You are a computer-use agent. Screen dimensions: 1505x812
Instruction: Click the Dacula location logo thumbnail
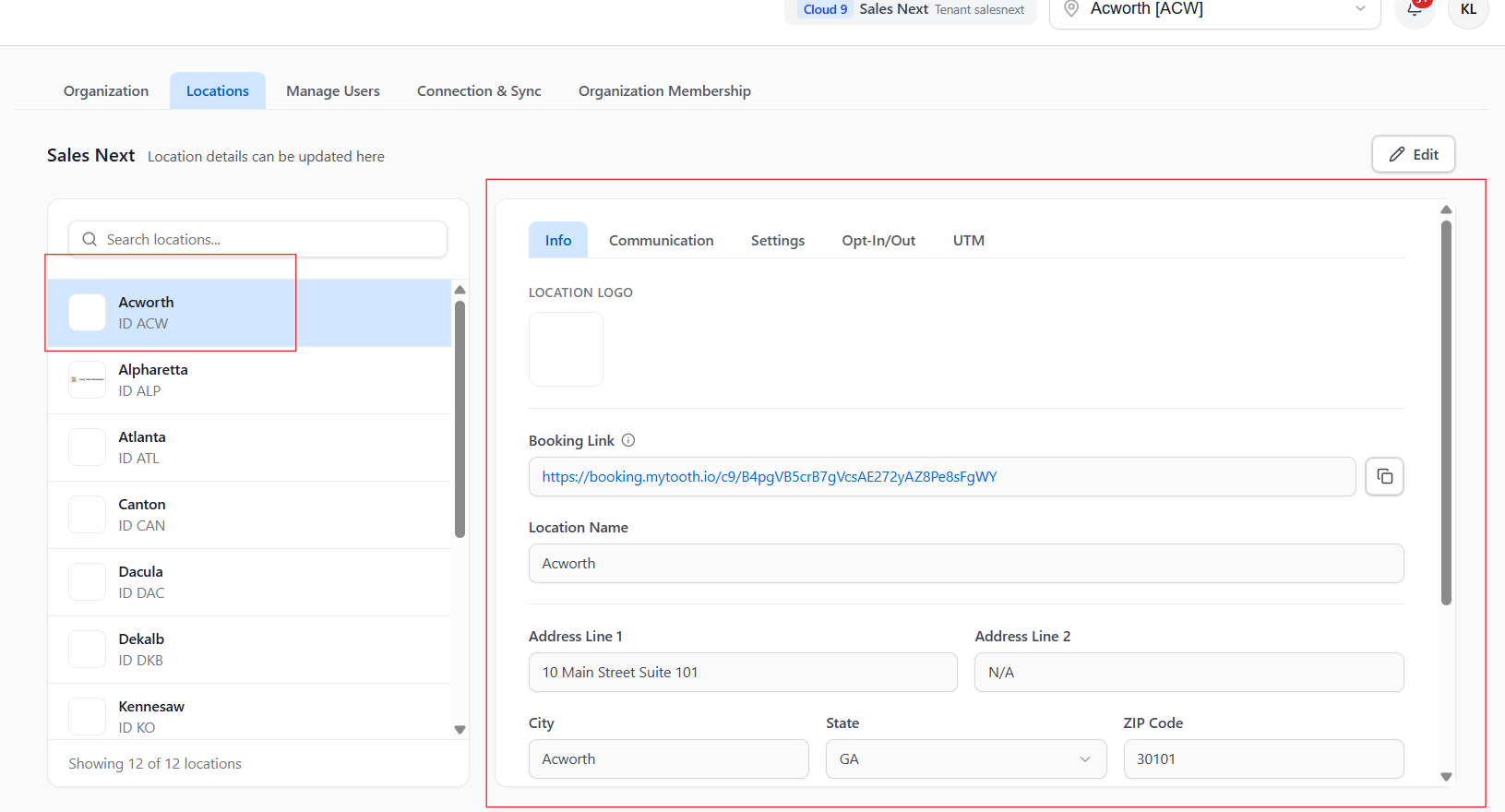pyautogui.click(x=88, y=582)
